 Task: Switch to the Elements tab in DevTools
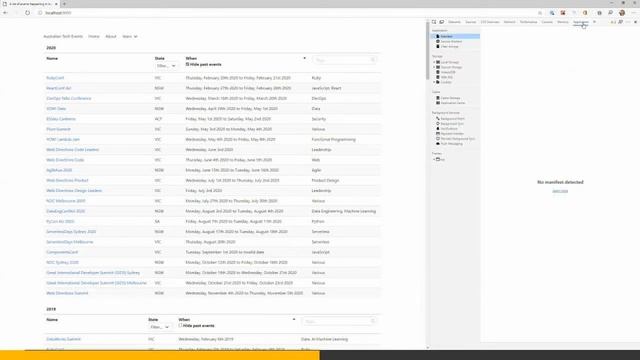[x=454, y=22]
